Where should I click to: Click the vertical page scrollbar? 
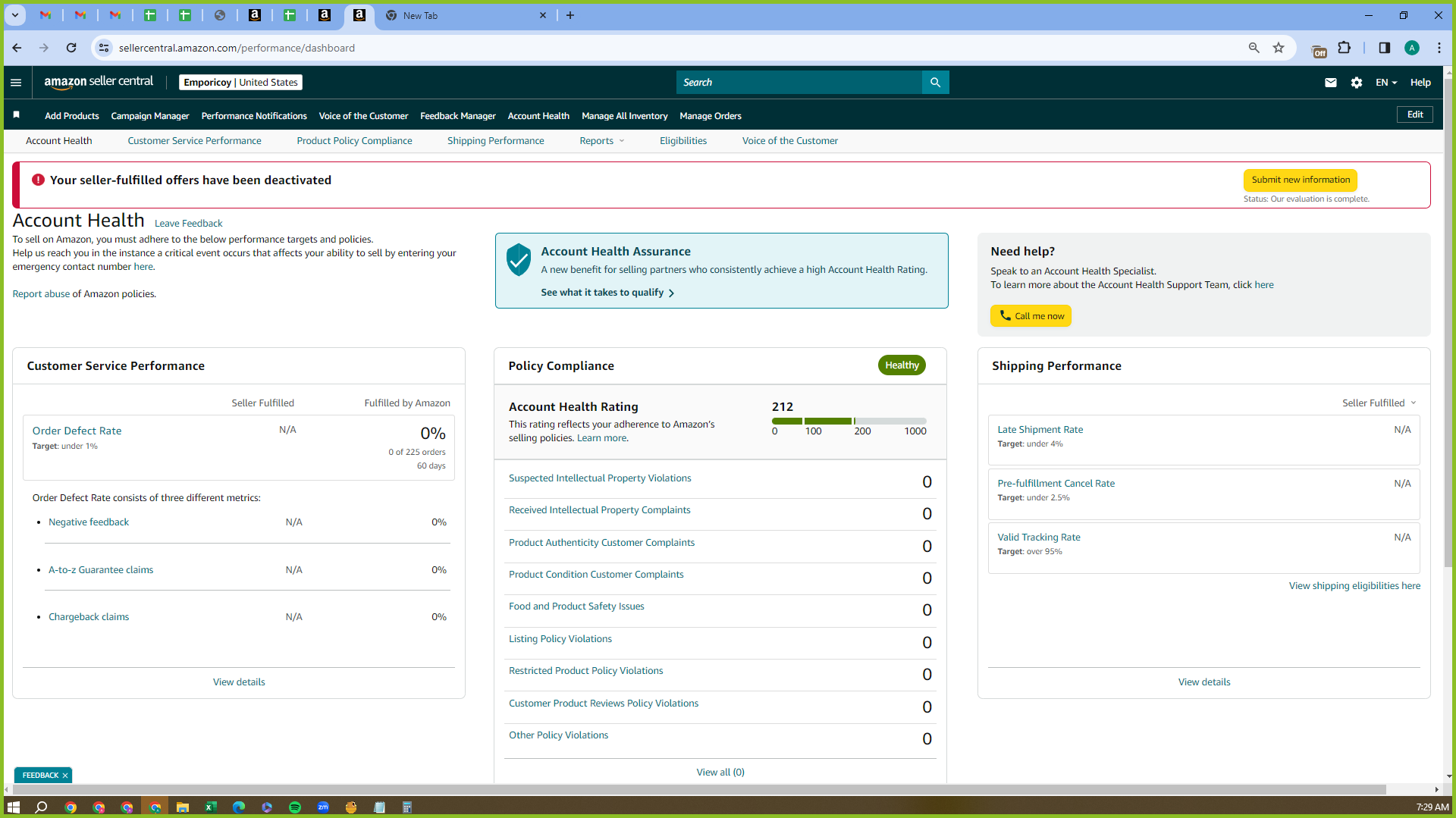[1448, 321]
